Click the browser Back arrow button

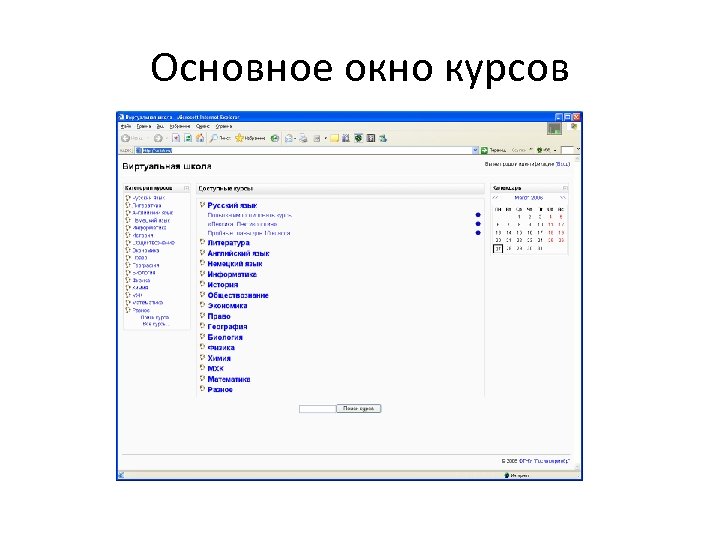[x=126, y=138]
